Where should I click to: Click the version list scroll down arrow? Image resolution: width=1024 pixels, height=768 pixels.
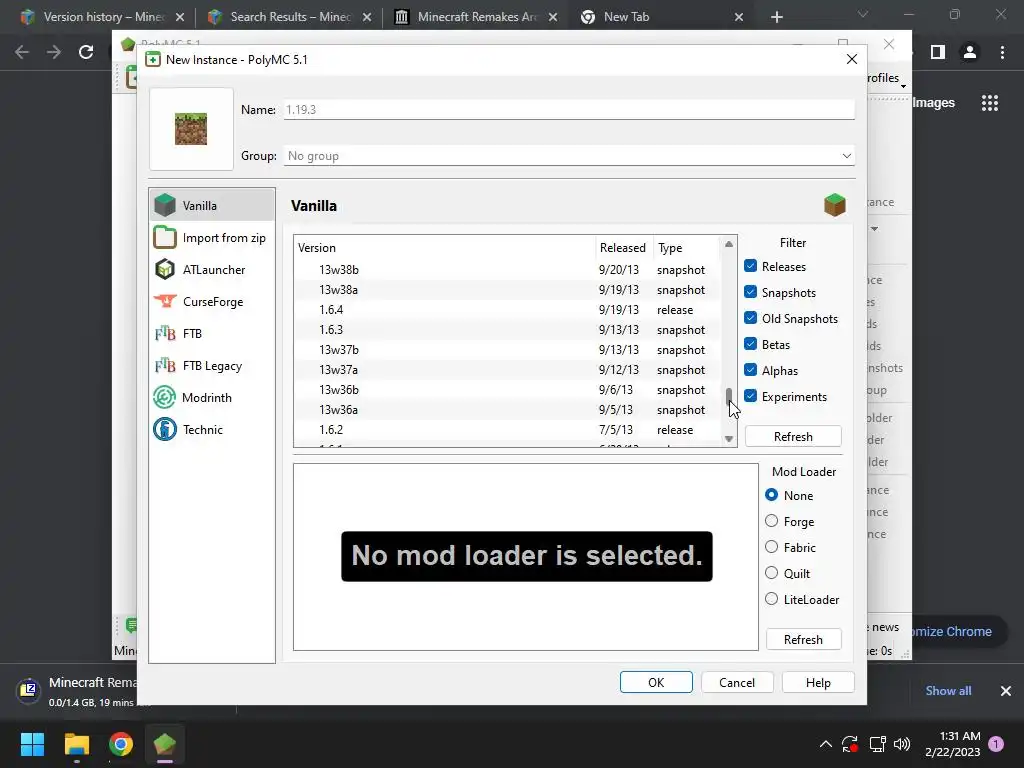tap(729, 439)
